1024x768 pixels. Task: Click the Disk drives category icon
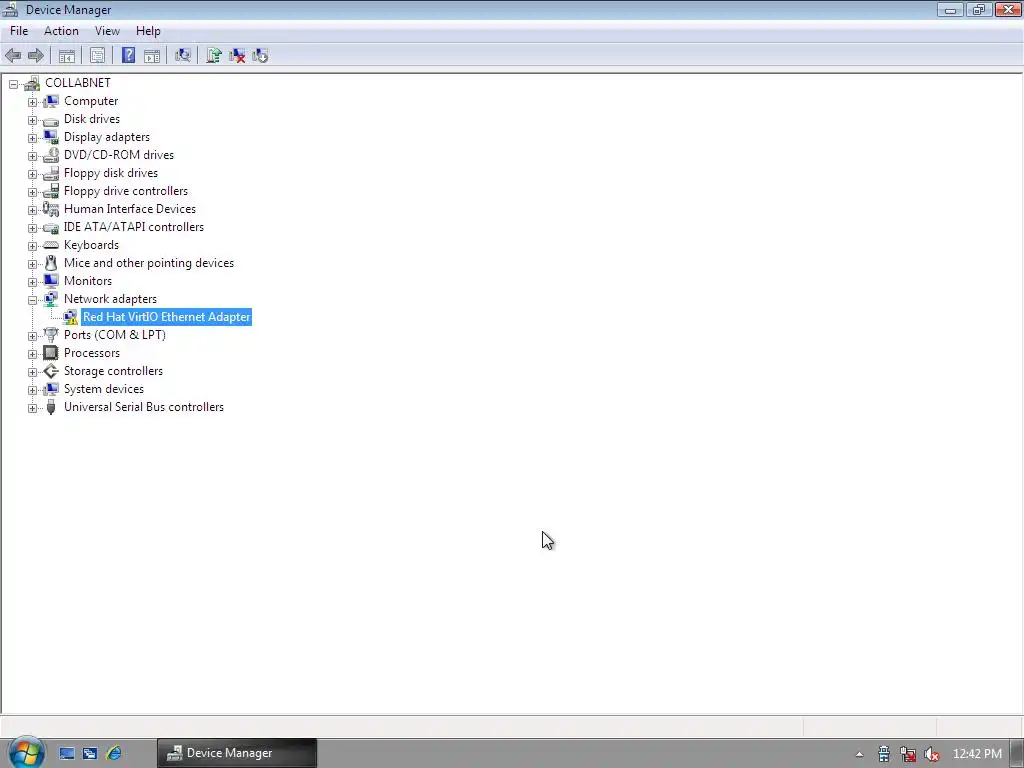(51, 120)
